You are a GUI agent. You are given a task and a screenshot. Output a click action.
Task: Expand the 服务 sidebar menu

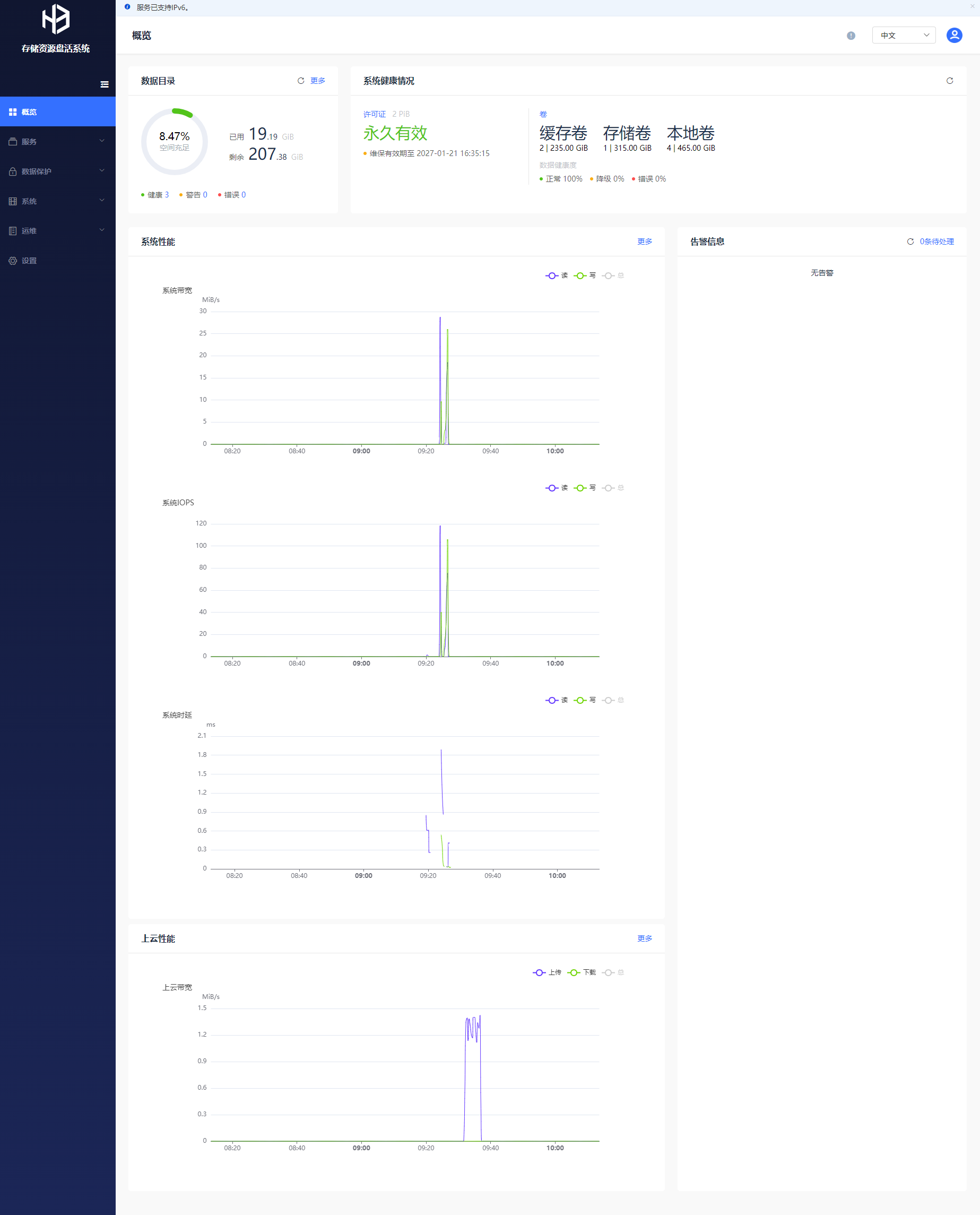point(58,142)
